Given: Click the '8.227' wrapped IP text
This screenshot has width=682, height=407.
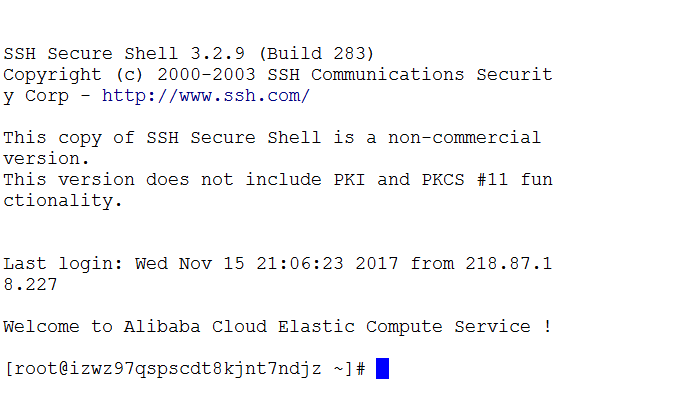Looking at the screenshot, I should pyautogui.click(x=30, y=285).
